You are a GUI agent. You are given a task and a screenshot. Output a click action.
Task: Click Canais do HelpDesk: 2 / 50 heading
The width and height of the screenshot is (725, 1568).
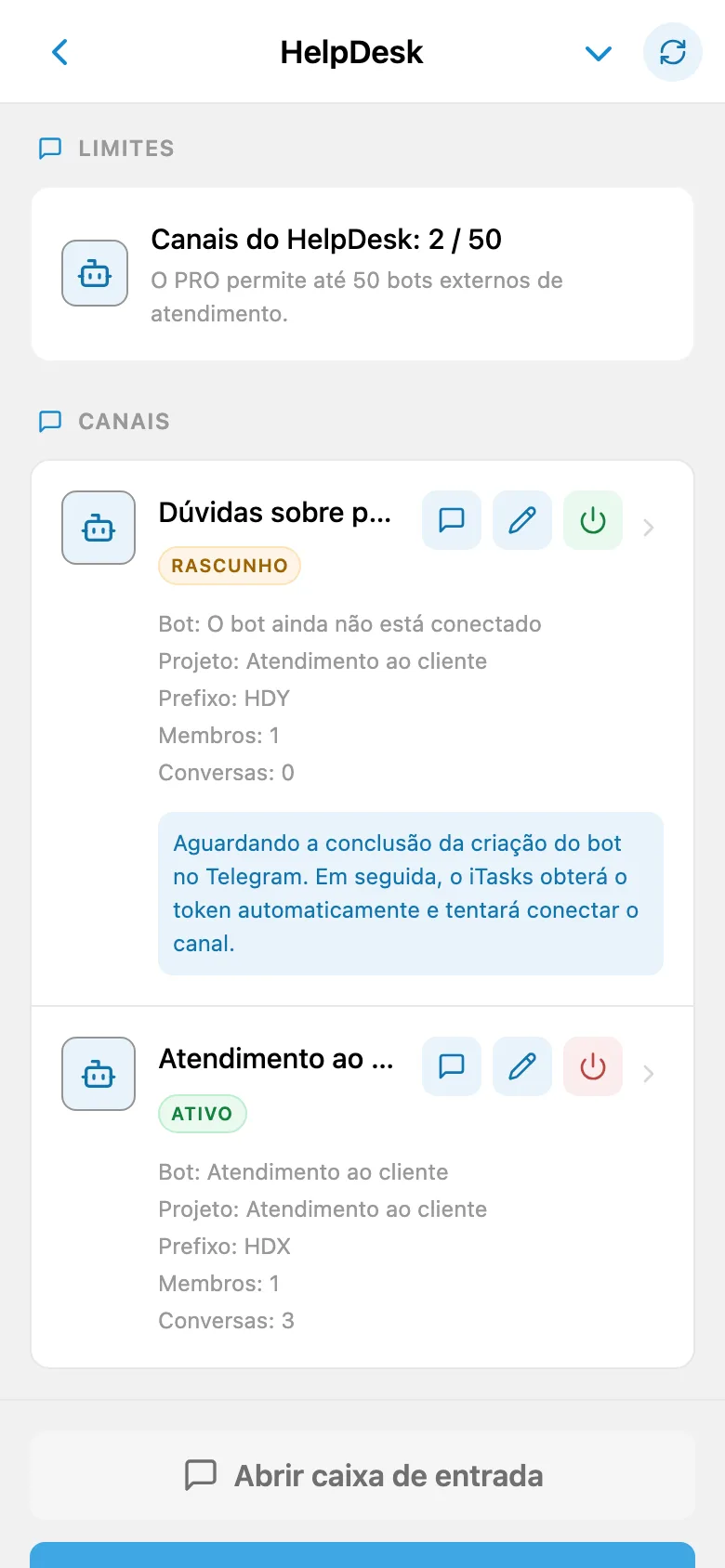(x=326, y=240)
